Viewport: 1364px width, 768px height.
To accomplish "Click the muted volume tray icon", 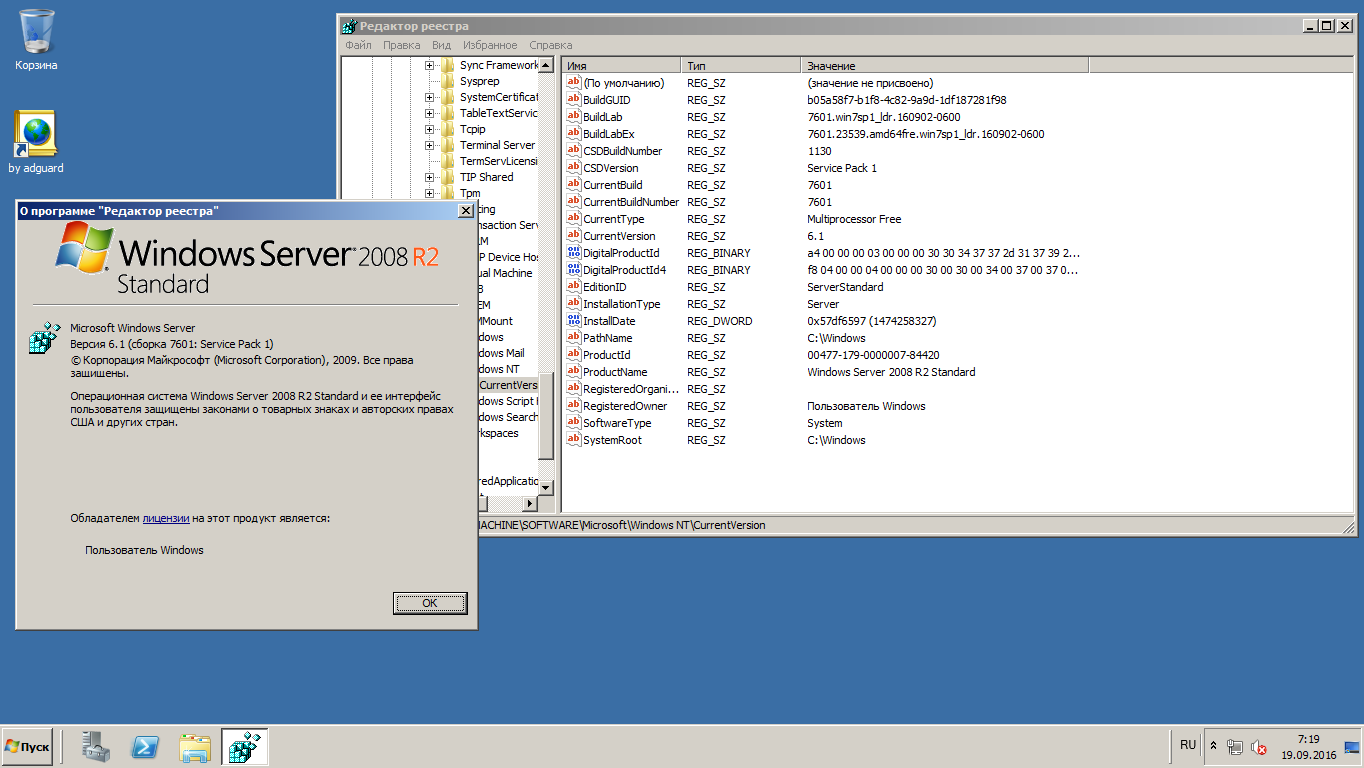I will click(1259, 746).
